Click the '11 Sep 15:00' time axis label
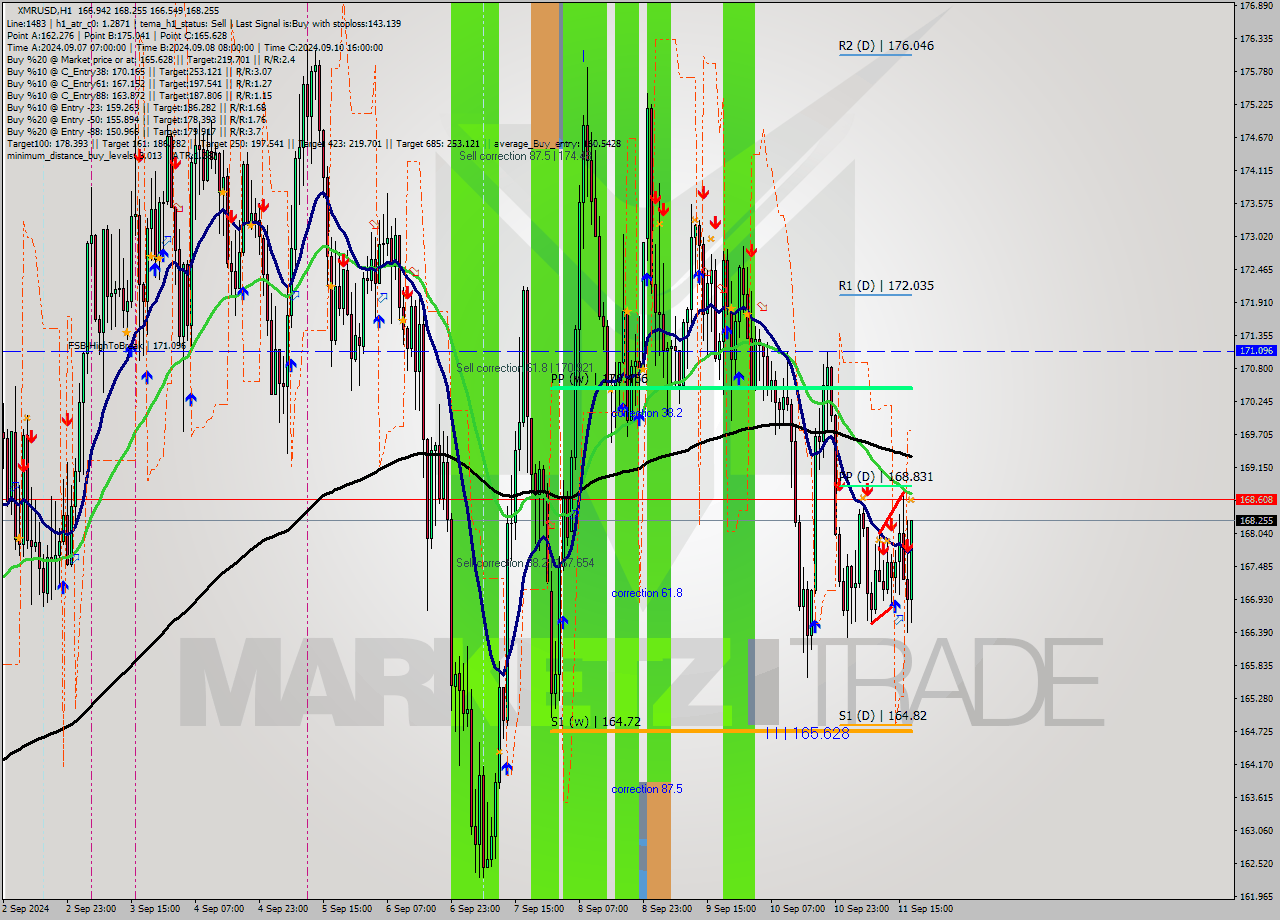The image size is (1280, 920). pyautogui.click(x=925, y=909)
